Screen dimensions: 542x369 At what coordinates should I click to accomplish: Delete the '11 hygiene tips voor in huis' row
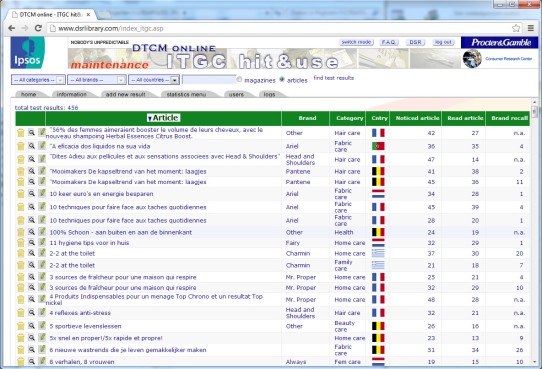pyautogui.click(x=21, y=243)
